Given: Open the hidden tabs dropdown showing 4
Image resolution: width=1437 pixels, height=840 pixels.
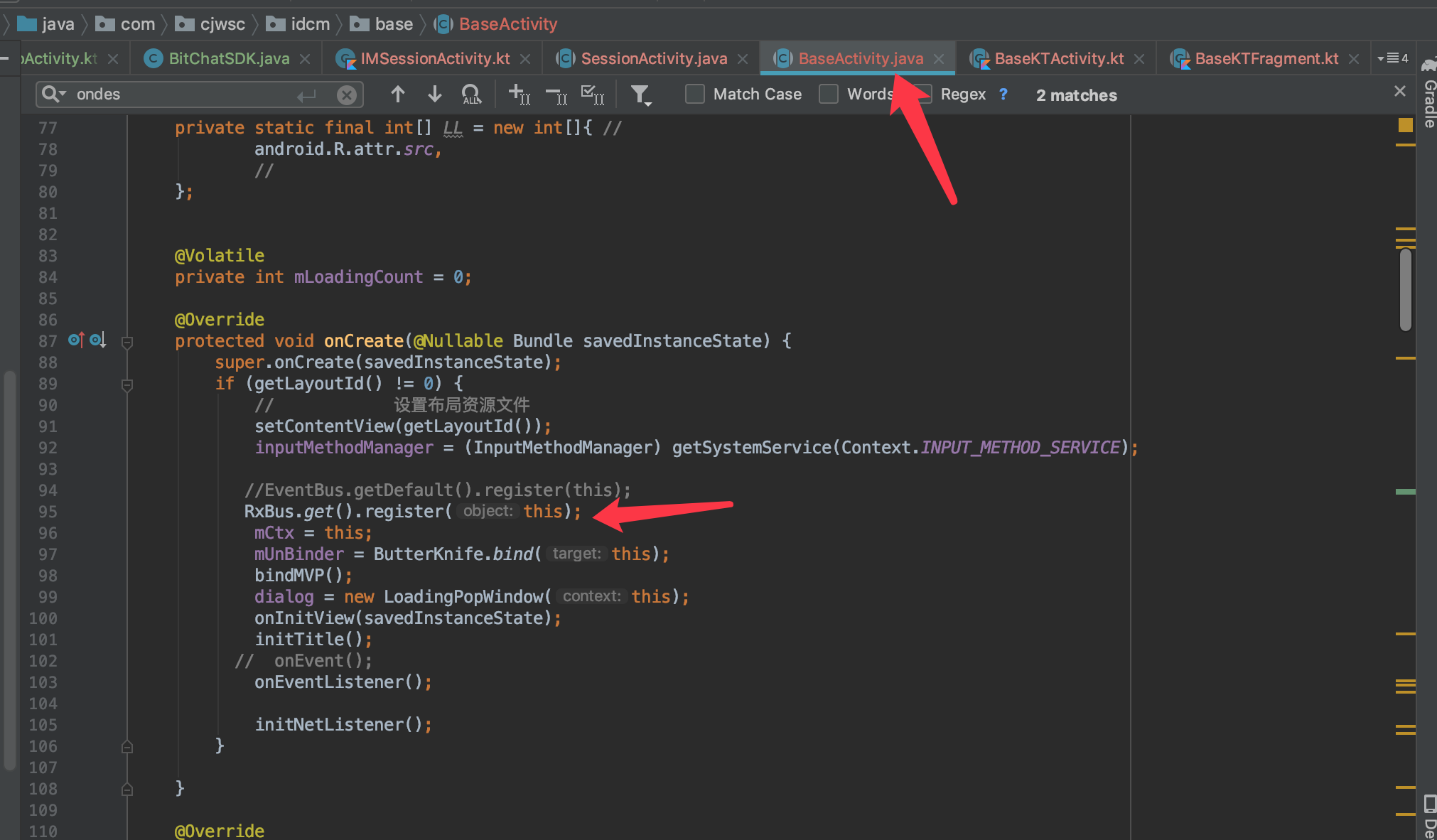Looking at the screenshot, I should [x=1394, y=58].
